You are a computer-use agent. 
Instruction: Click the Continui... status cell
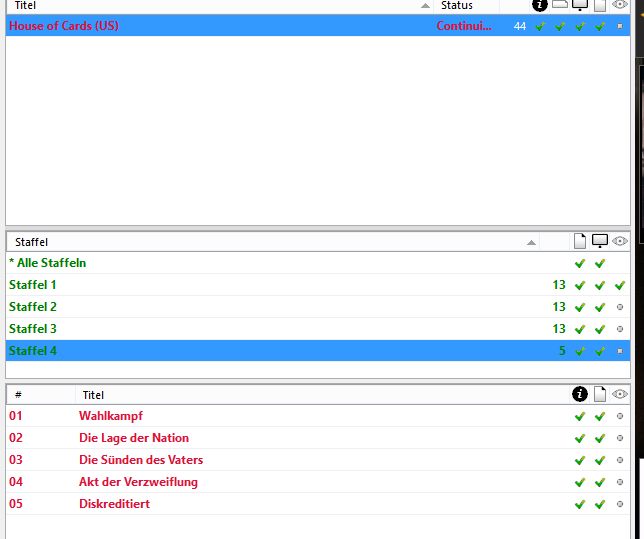(464, 26)
